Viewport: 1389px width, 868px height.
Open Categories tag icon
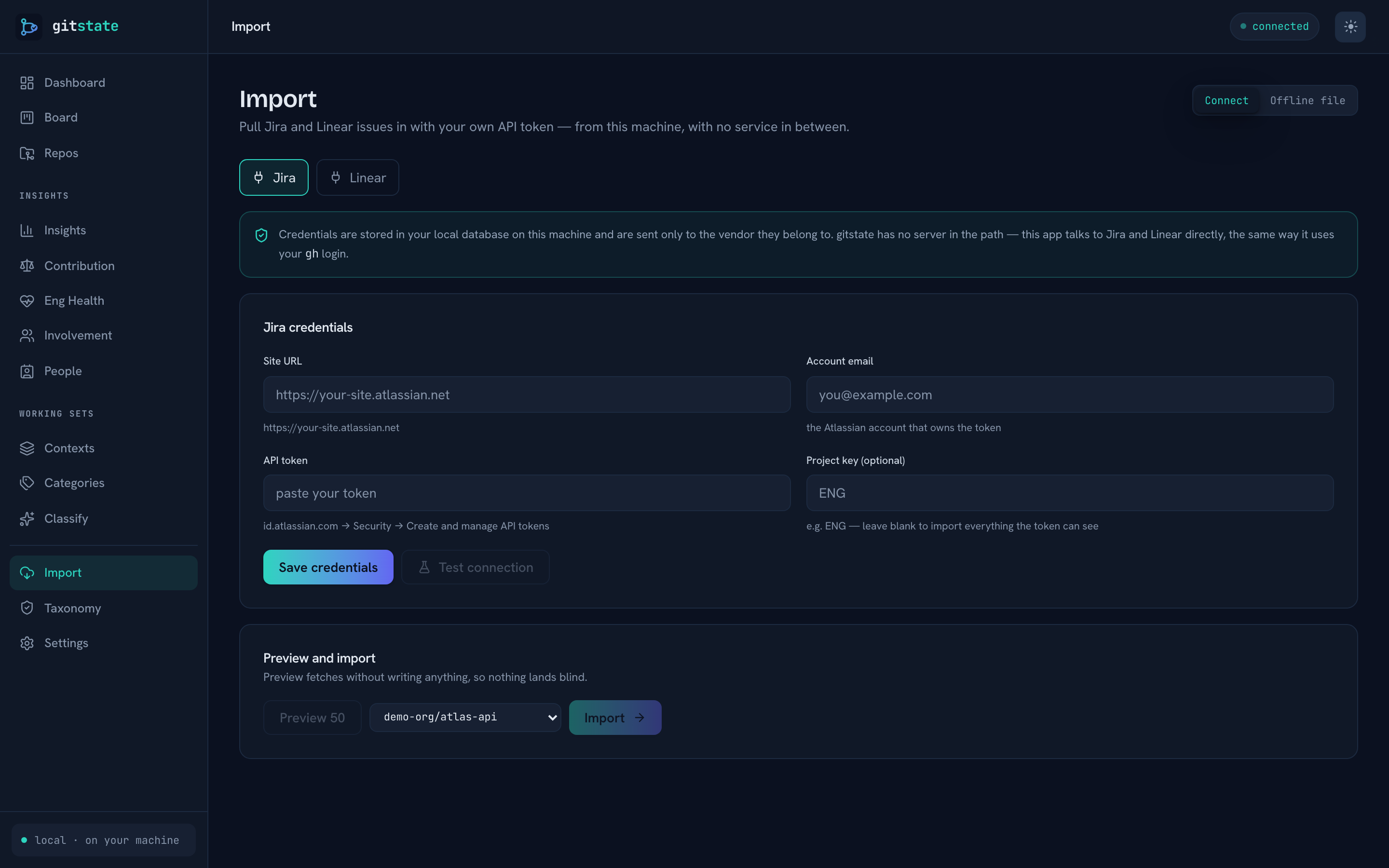(27, 483)
